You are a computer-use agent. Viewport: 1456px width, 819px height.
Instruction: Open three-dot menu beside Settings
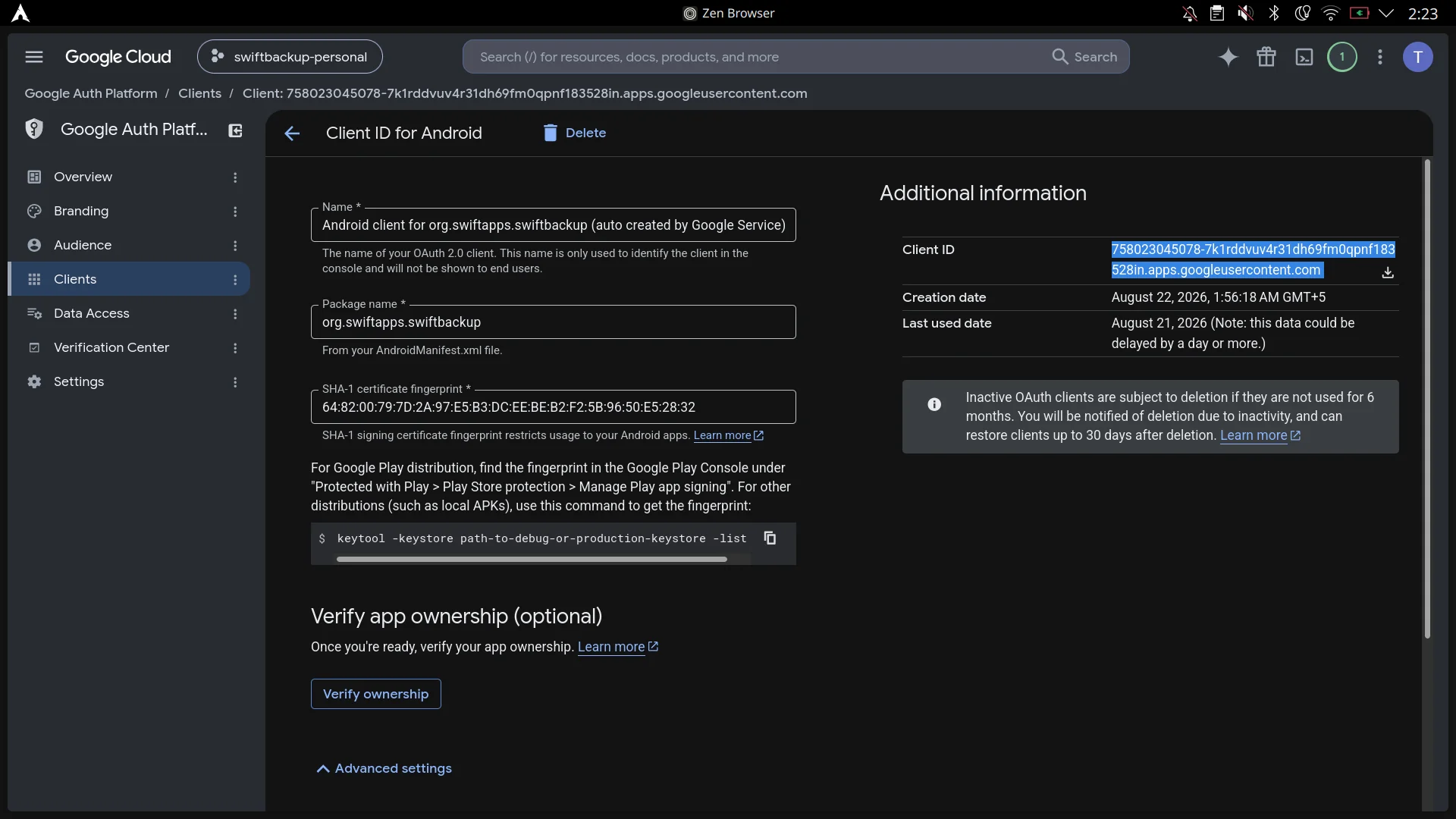coord(235,382)
